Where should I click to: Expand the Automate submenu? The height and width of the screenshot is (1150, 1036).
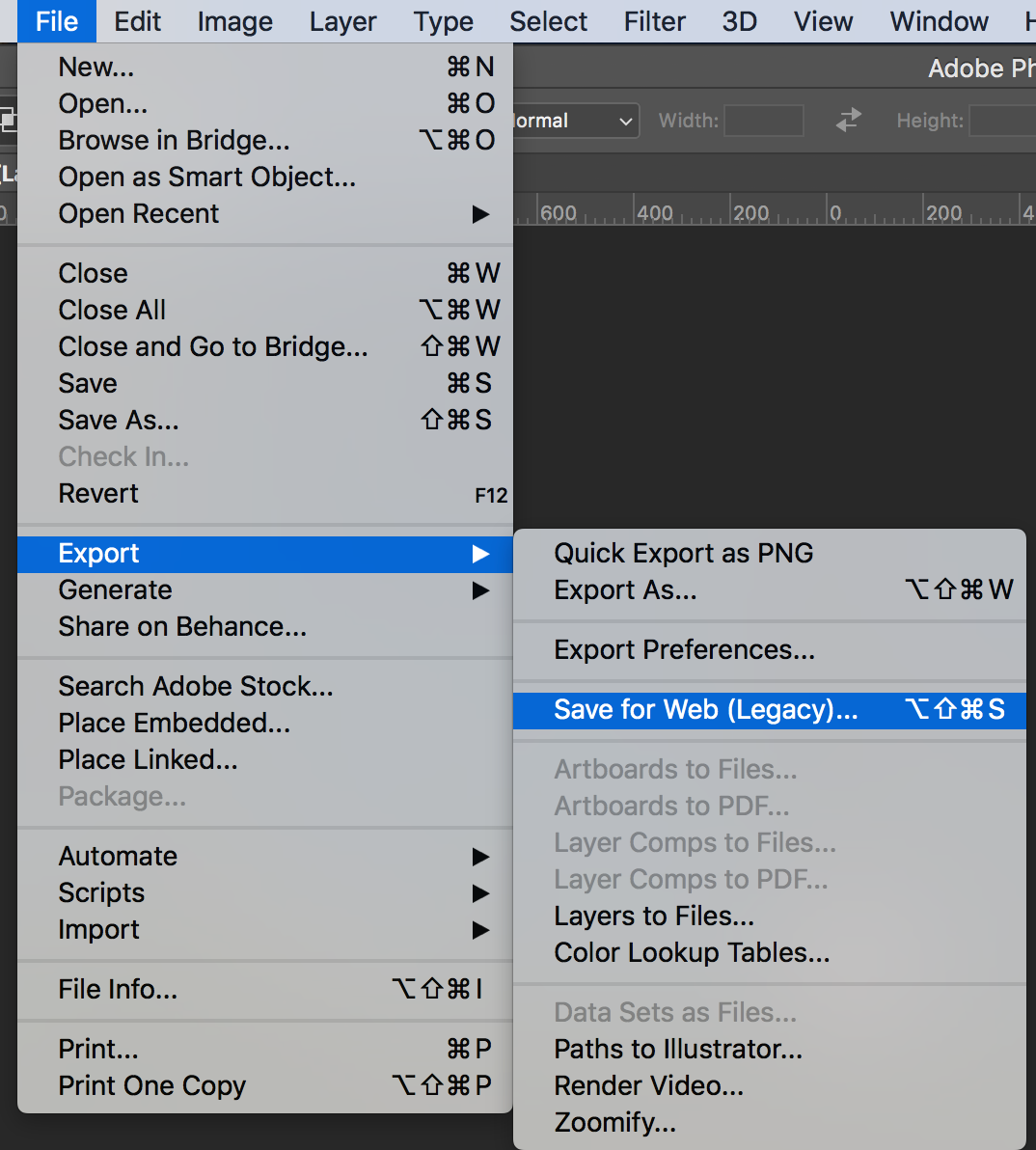pyautogui.click(x=118, y=857)
